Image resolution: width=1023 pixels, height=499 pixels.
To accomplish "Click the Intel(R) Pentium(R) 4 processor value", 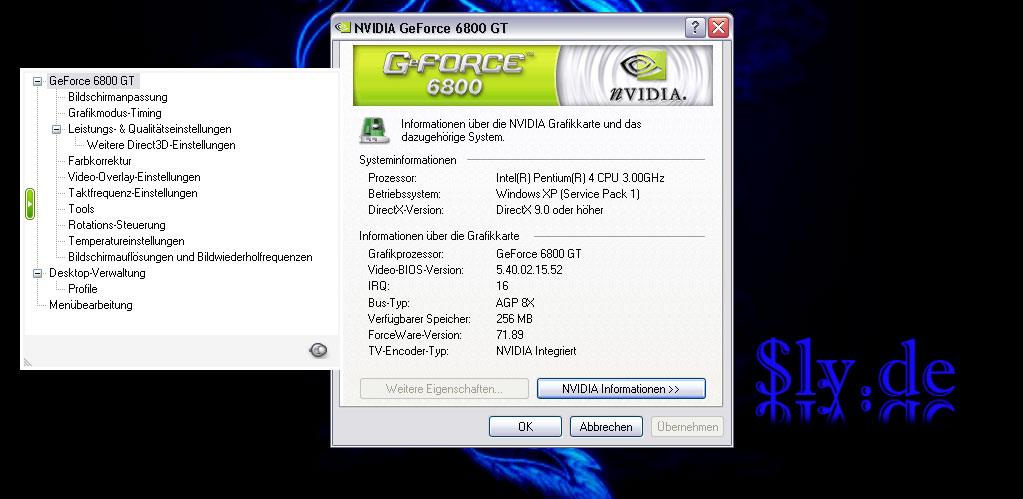I will click(x=580, y=178).
